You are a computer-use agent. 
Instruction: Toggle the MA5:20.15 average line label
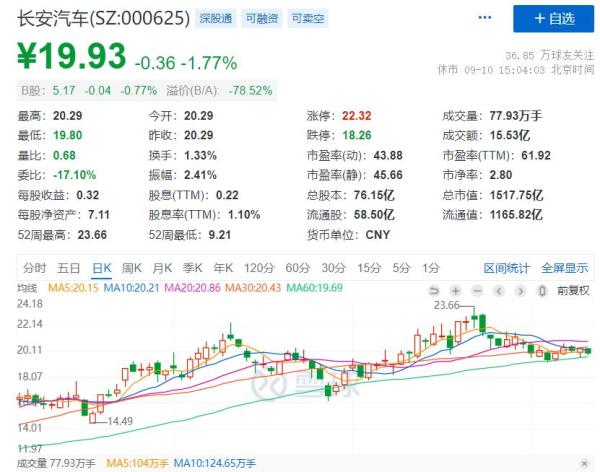(73, 288)
